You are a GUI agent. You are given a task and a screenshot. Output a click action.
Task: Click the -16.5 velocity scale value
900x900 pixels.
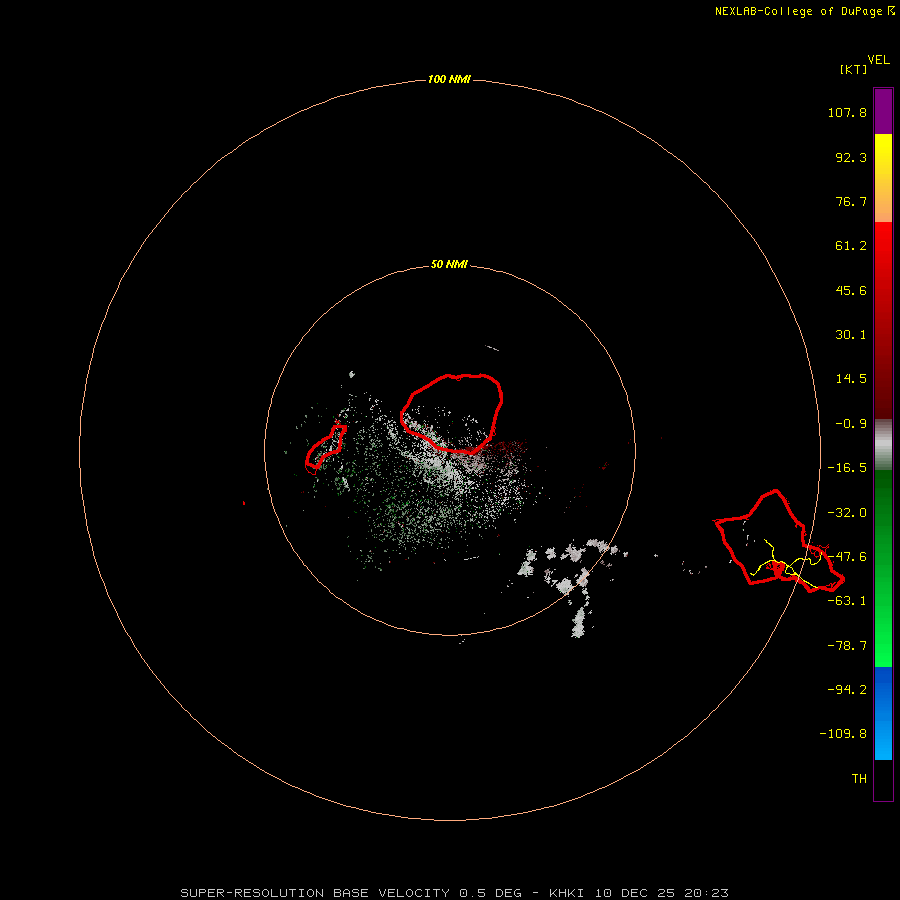click(x=847, y=468)
